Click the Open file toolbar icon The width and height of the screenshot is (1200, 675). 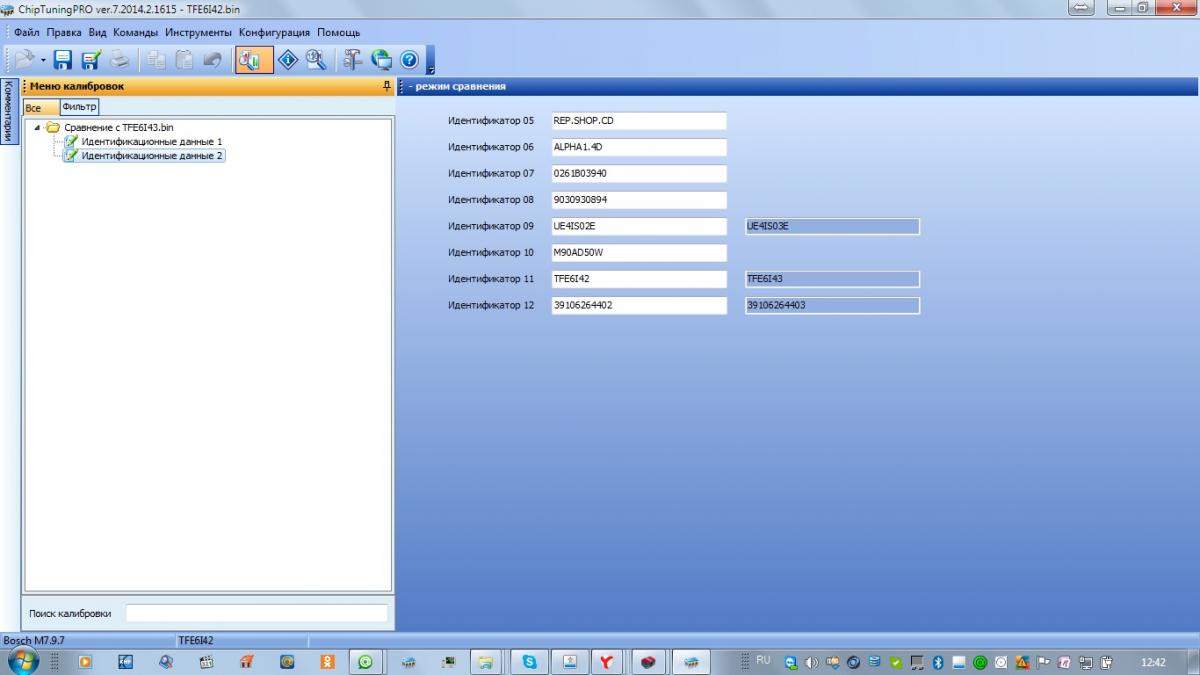pyautogui.click(x=24, y=60)
